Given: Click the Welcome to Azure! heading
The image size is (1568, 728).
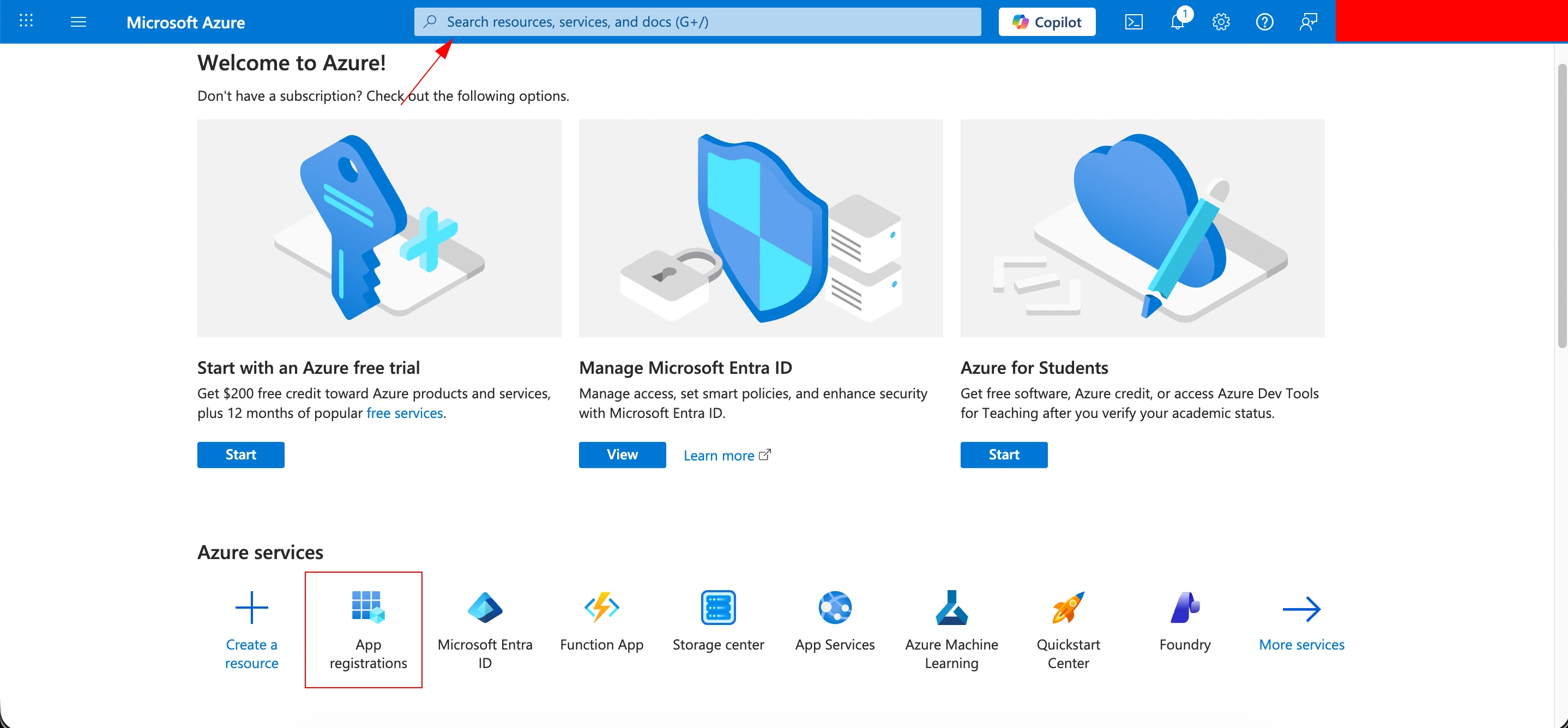Looking at the screenshot, I should [292, 63].
